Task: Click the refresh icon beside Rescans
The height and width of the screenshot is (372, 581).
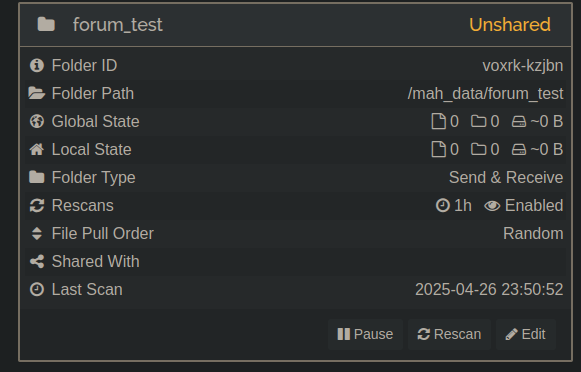Action: point(37,205)
